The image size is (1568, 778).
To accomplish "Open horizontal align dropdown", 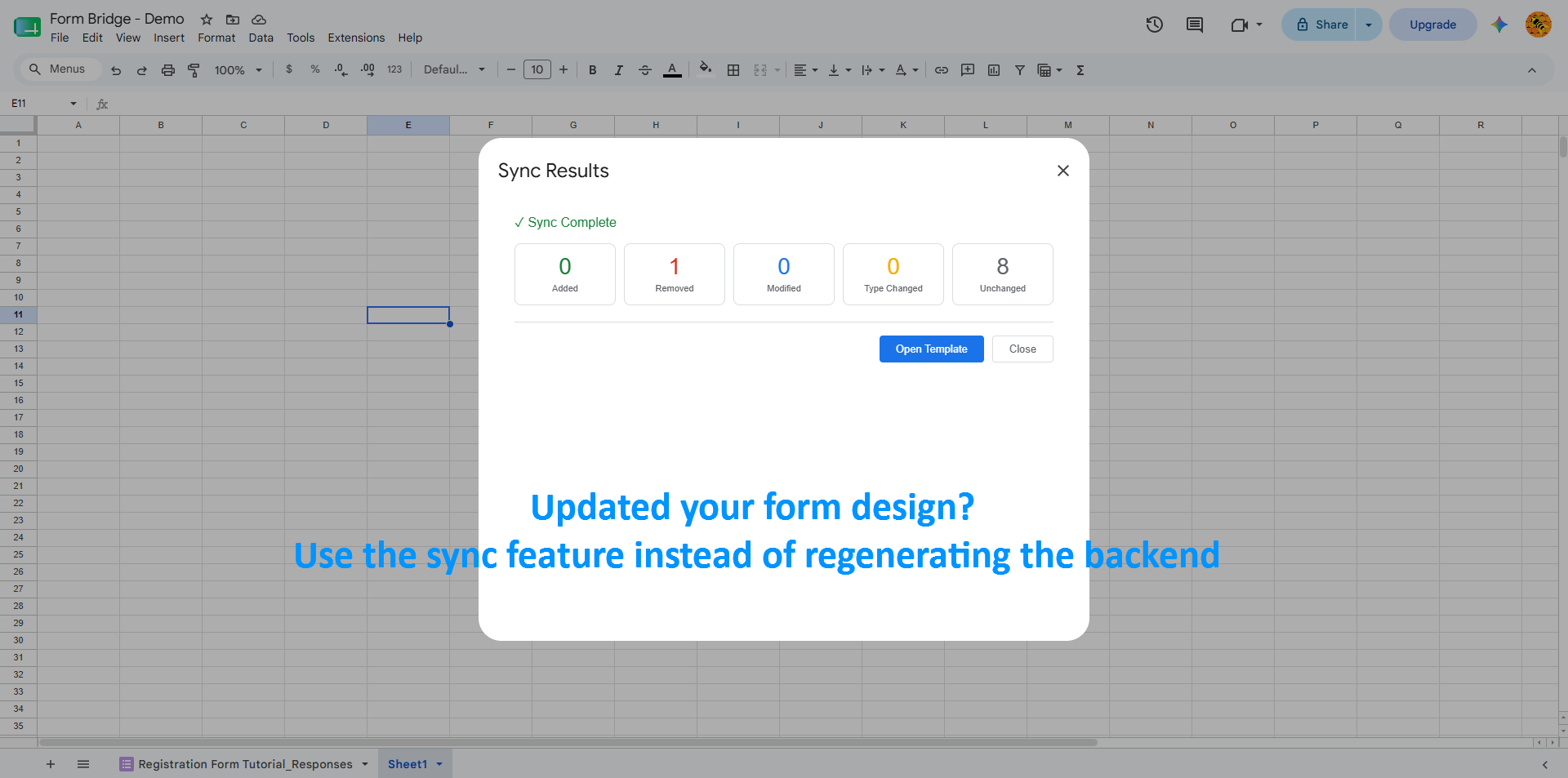I will [x=806, y=70].
